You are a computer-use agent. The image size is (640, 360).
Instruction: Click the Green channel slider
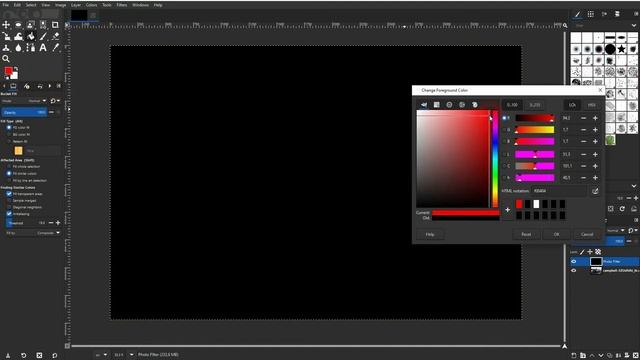click(535, 130)
